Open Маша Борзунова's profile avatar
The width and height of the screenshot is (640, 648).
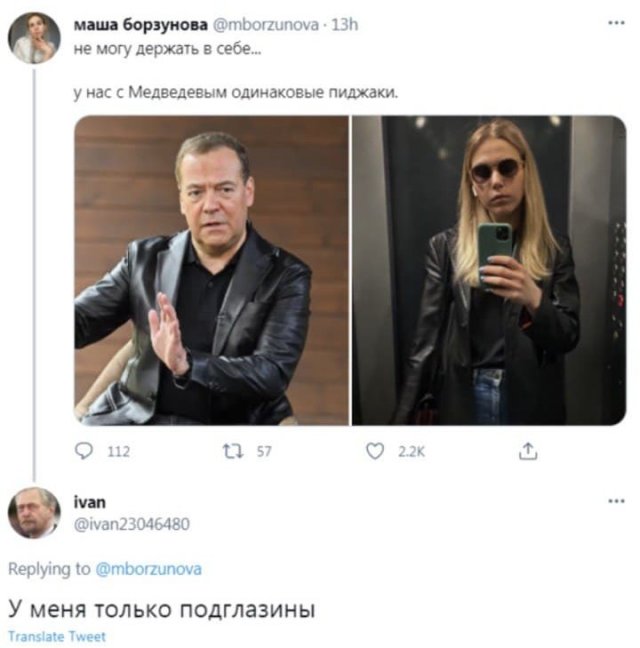[x=33, y=39]
